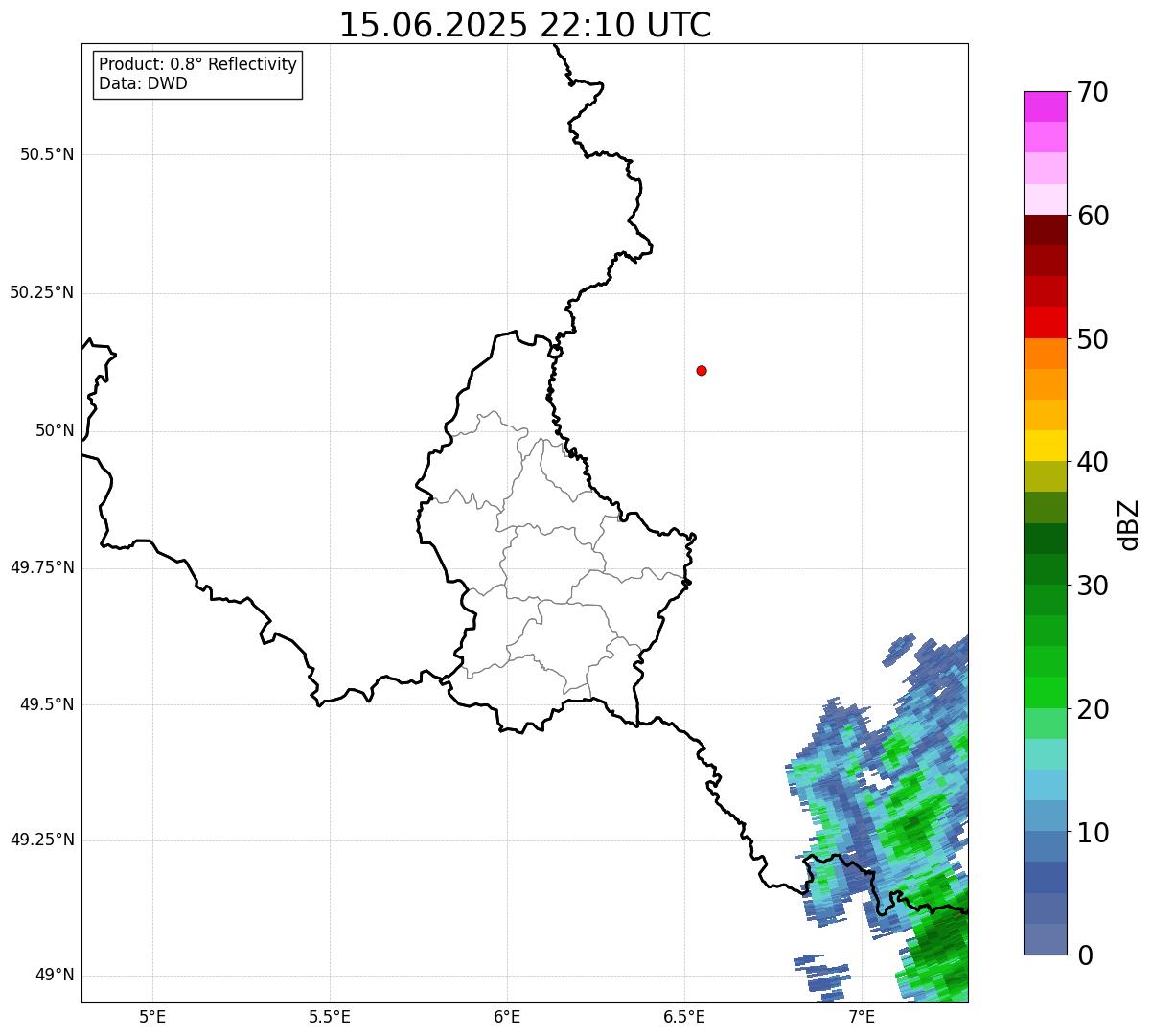The width and height of the screenshot is (1152, 1036).
Task: Click the 'Data: DWD' text
Action: click(143, 83)
